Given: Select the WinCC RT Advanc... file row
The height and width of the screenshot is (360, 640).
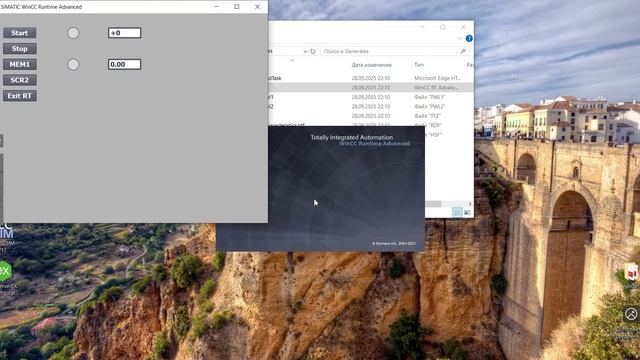Looking at the screenshot, I should click(x=371, y=87).
